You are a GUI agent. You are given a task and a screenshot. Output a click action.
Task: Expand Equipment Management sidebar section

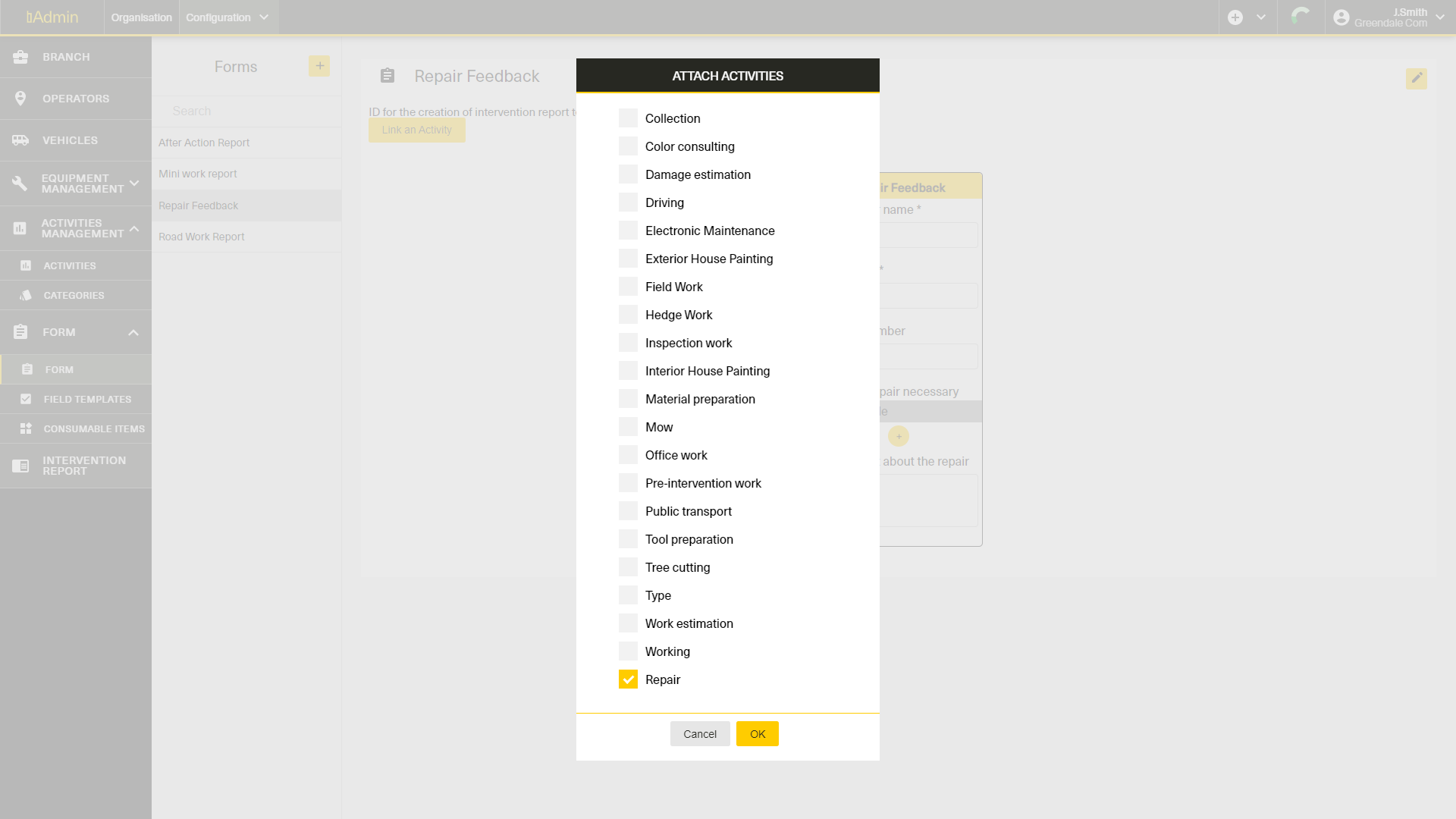tap(134, 184)
